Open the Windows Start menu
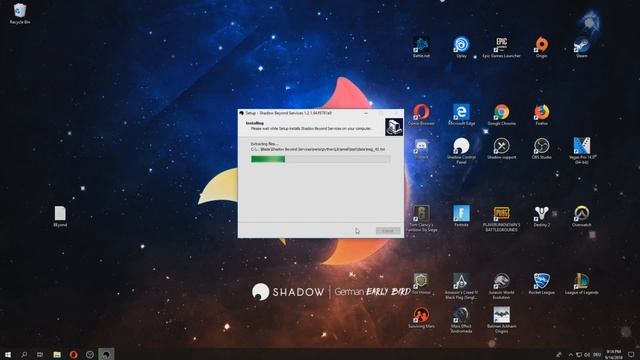 pyautogui.click(x=8, y=354)
